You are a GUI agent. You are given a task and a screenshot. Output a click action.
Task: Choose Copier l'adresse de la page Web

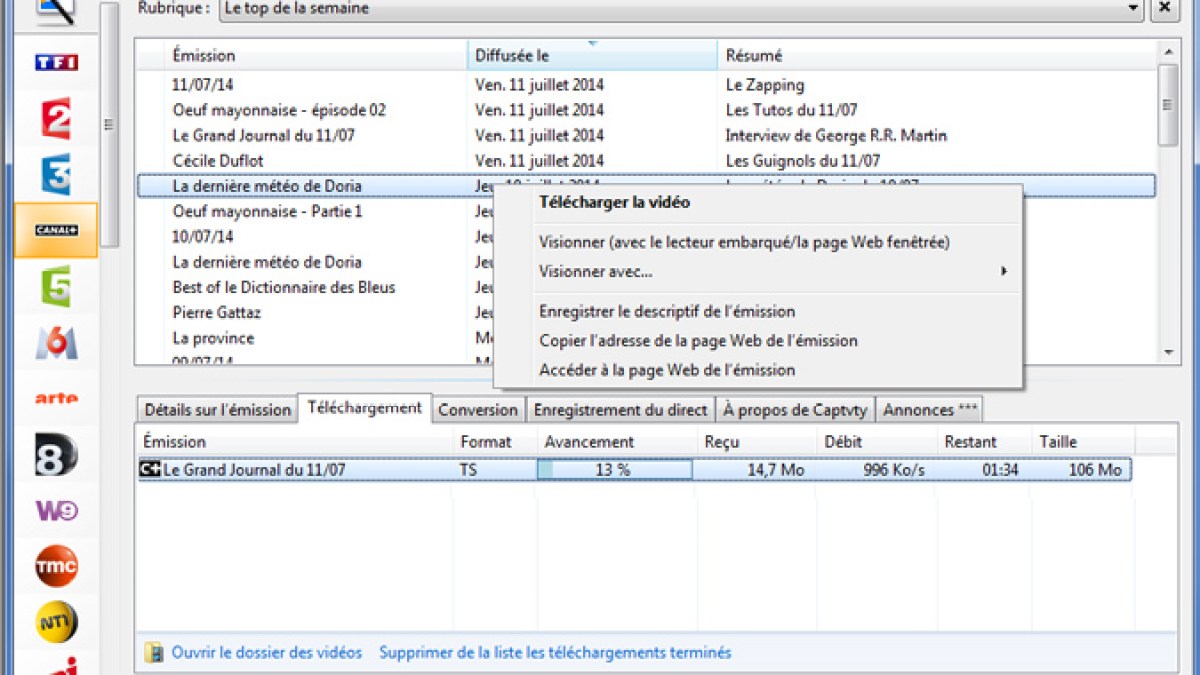[698, 340]
